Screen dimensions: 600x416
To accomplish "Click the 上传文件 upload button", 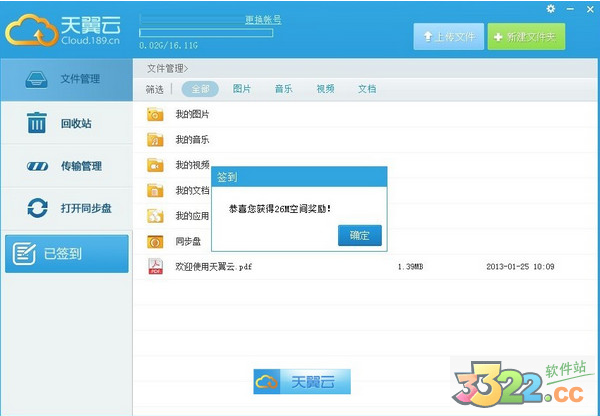I will pyautogui.click(x=448, y=37).
